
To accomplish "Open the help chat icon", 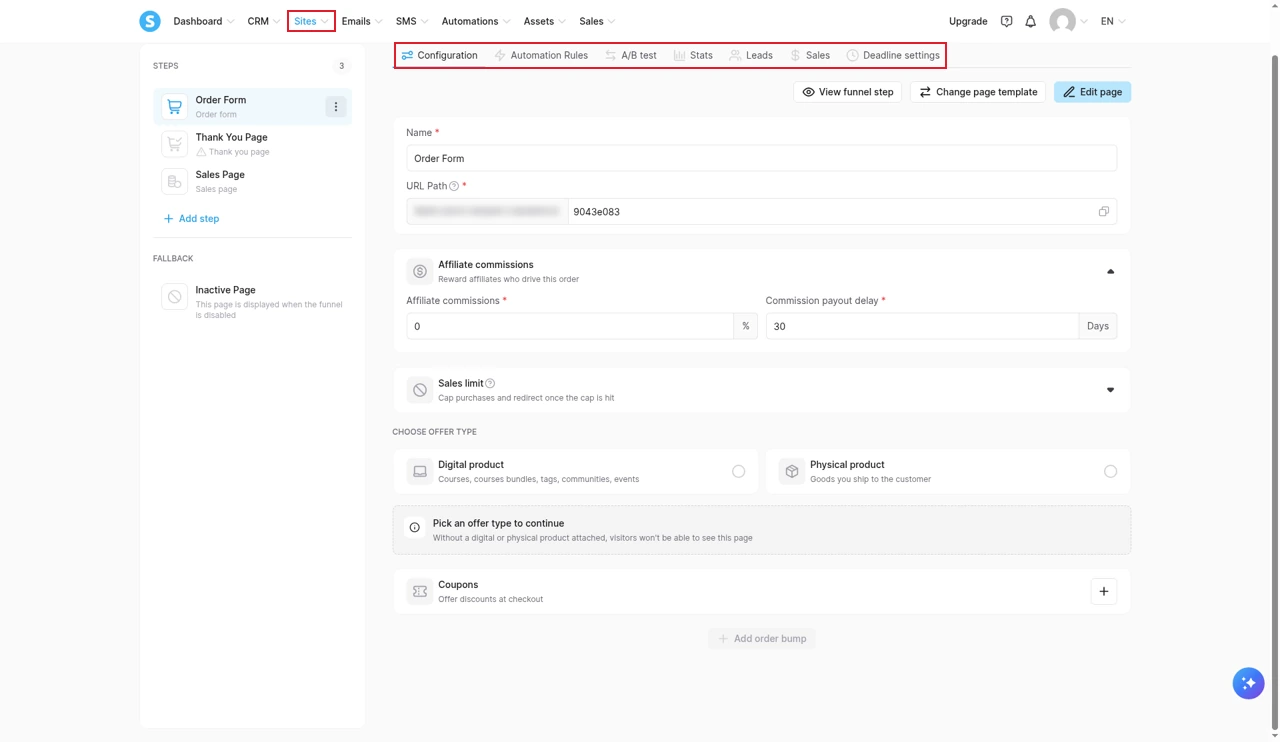I will 1006,21.
